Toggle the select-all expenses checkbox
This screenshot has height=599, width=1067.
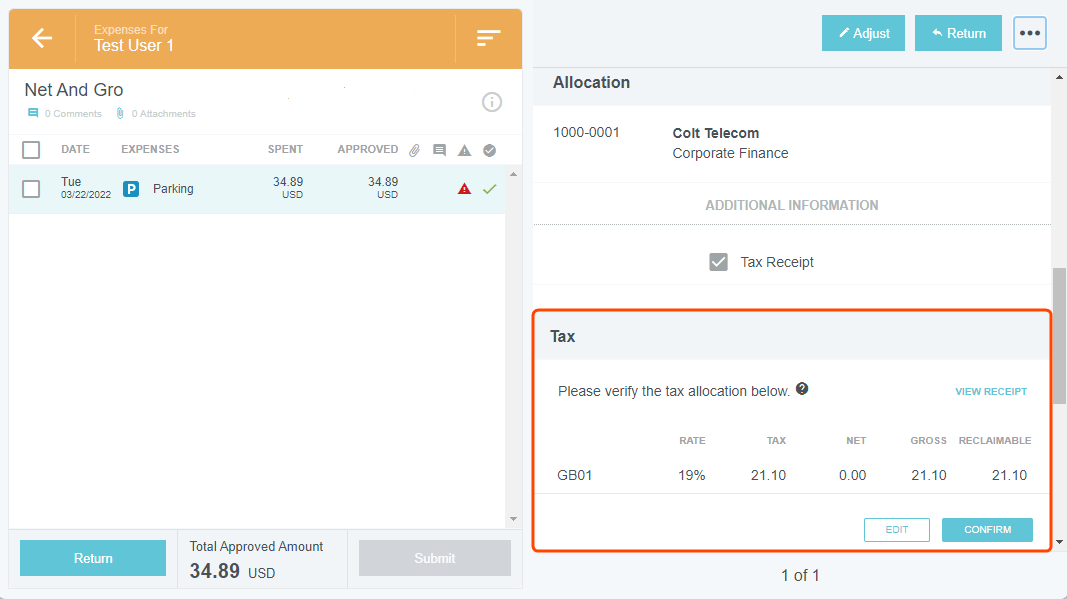31,150
